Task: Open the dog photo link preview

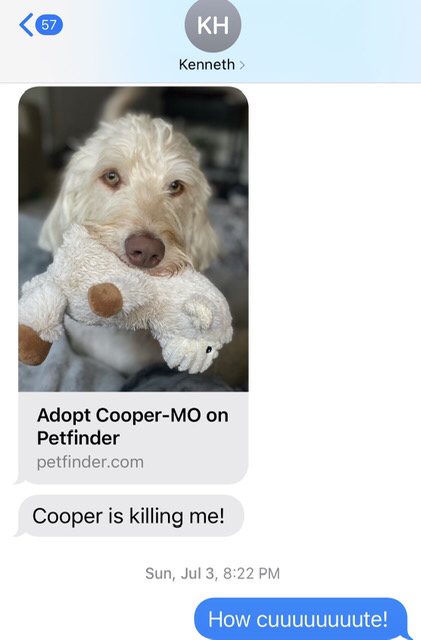Action: click(x=134, y=239)
